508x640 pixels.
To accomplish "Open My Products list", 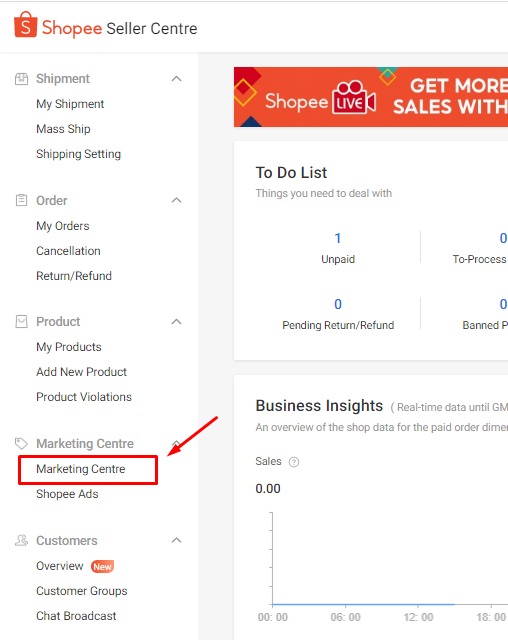I will pos(69,347).
